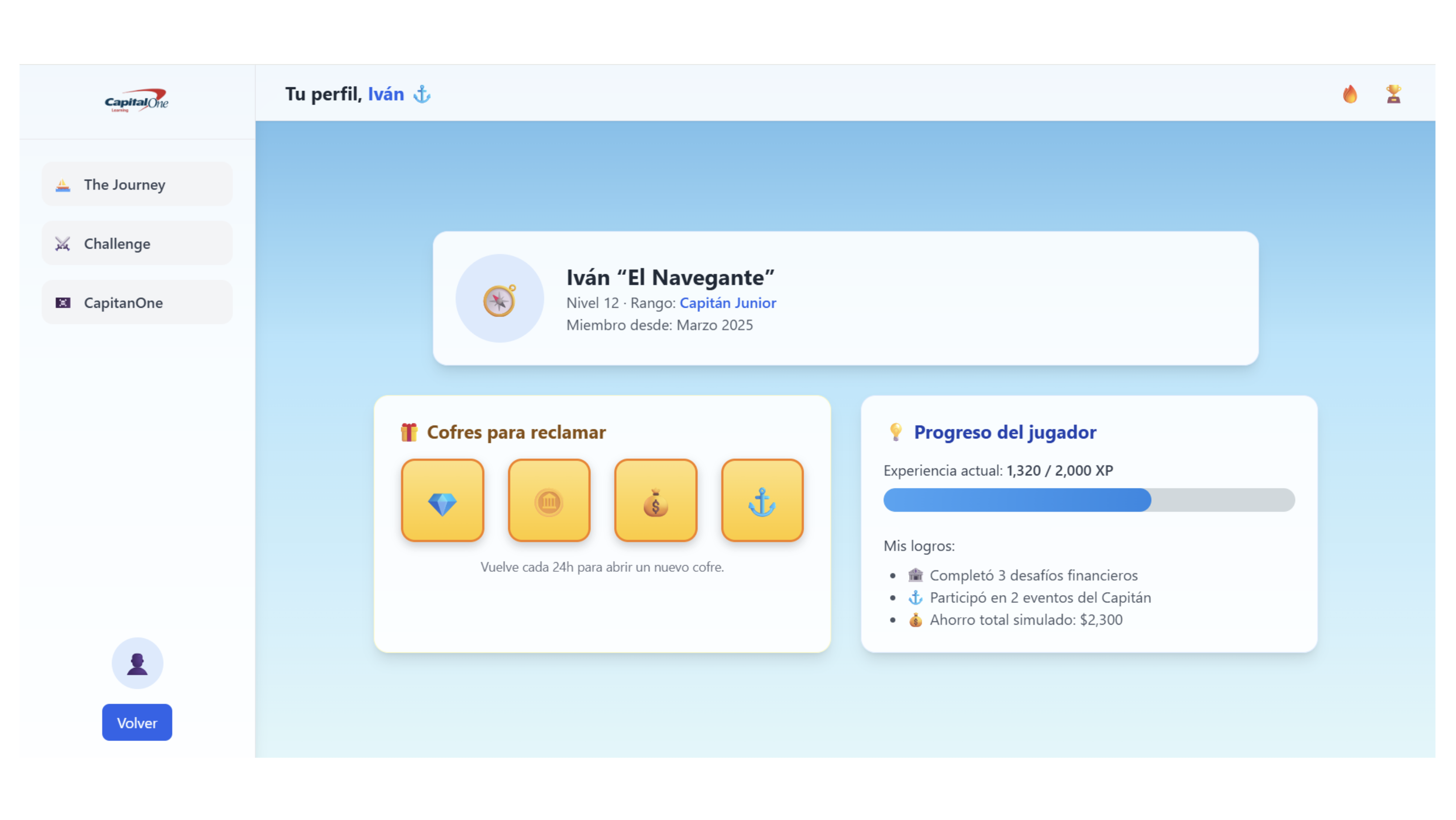Viewport: 1456px width, 820px height.
Task: Claim the anchor chest reward
Action: (761, 500)
